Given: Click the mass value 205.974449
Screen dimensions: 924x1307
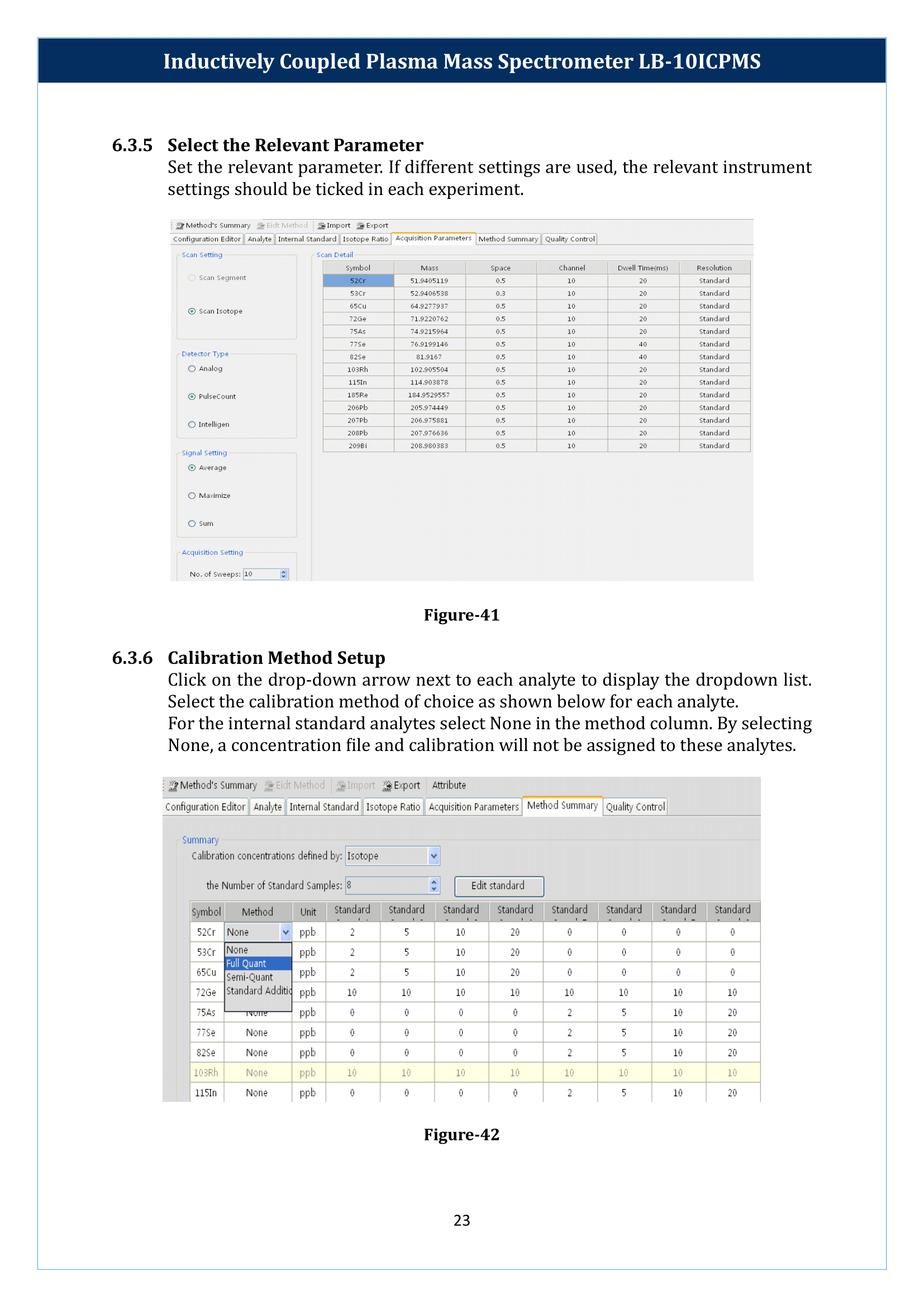Looking at the screenshot, I should [x=430, y=407].
